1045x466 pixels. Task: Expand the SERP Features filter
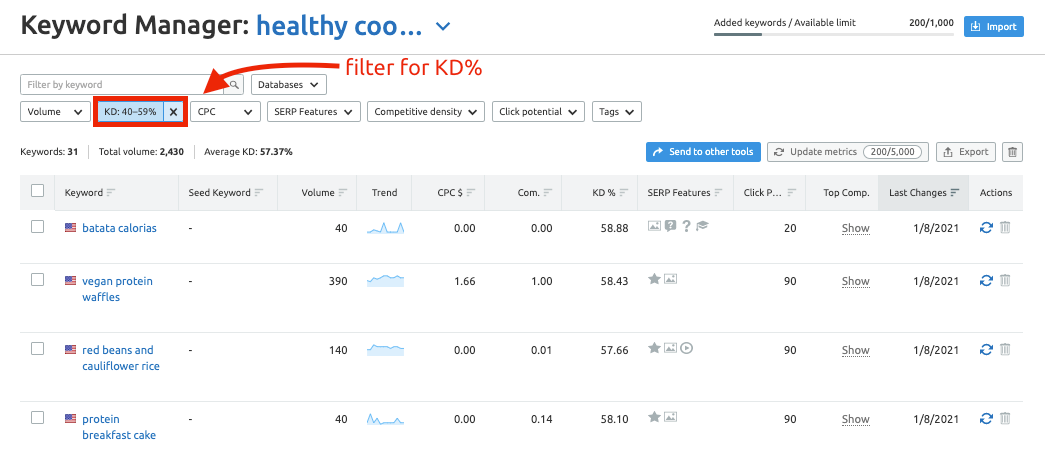point(313,112)
